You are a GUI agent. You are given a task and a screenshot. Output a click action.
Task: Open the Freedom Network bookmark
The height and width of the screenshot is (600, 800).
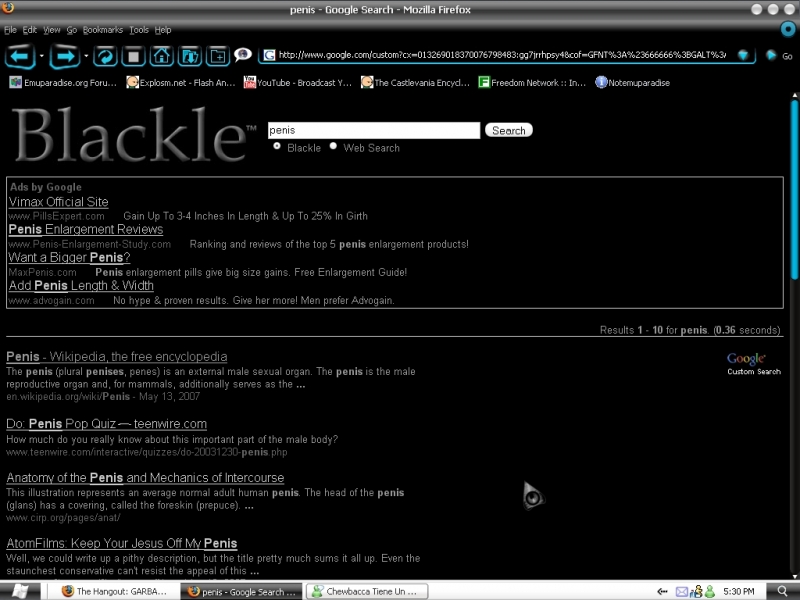[x=532, y=83]
